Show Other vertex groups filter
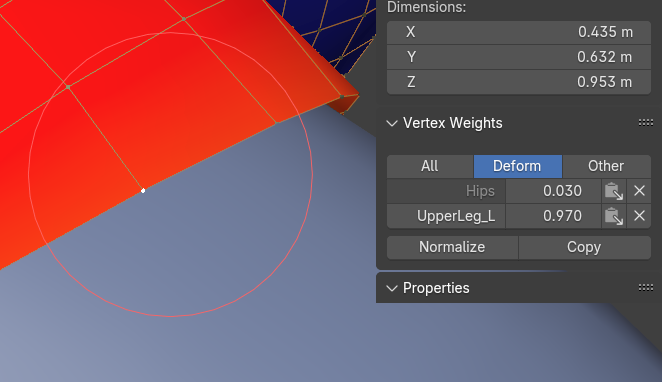This screenshot has width=662, height=382. pyautogui.click(x=606, y=166)
